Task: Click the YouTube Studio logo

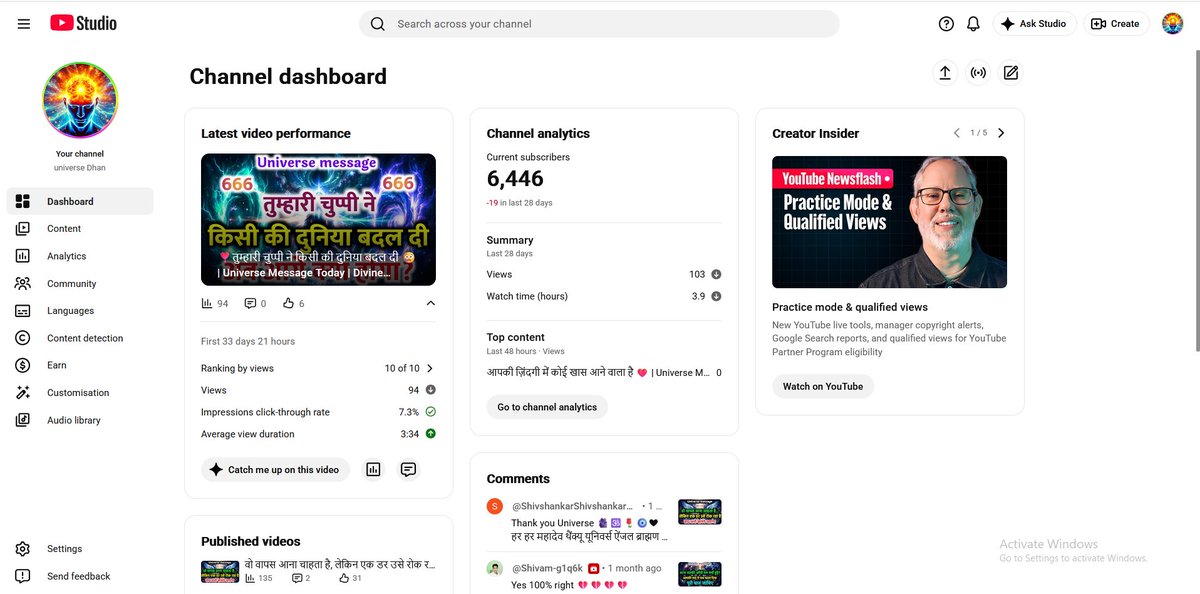Action: coord(83,23)
